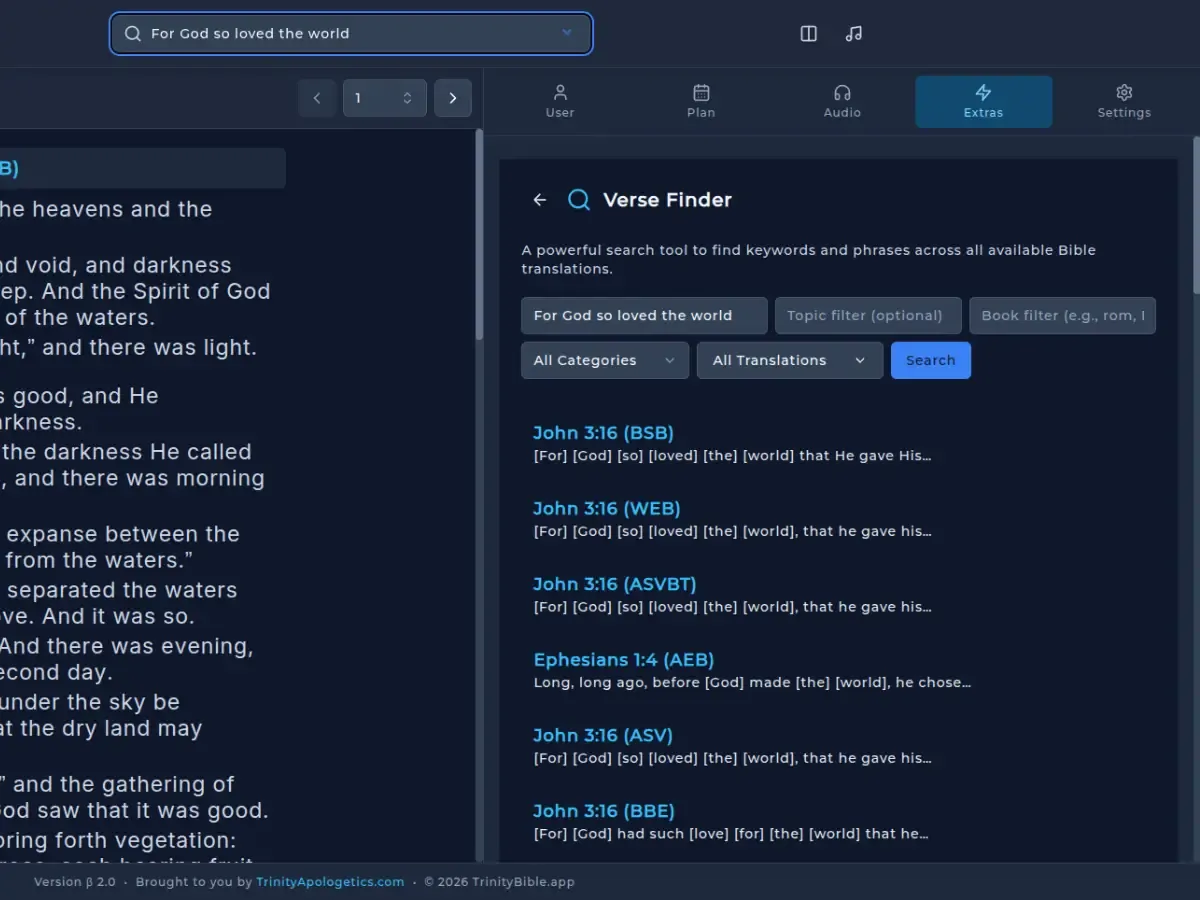Viewport: 1200px width, 900px height.
Task: Open the All Translations dropdown
Action: pyautogui.click(x=789, y=360)
